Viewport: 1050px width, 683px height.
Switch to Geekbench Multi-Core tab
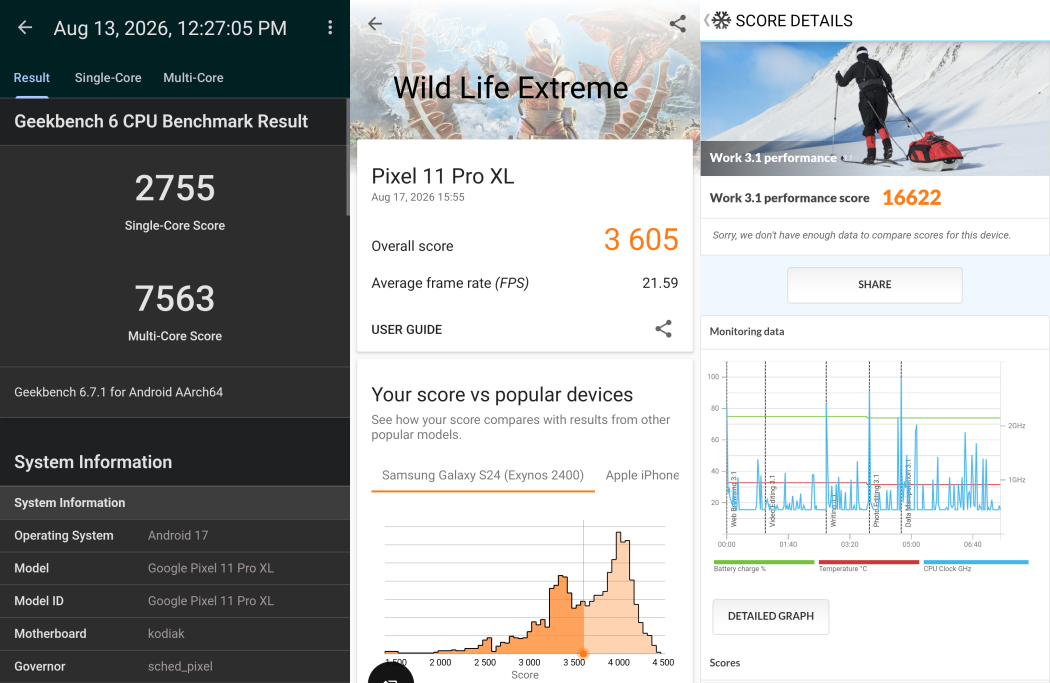[194, 78]
